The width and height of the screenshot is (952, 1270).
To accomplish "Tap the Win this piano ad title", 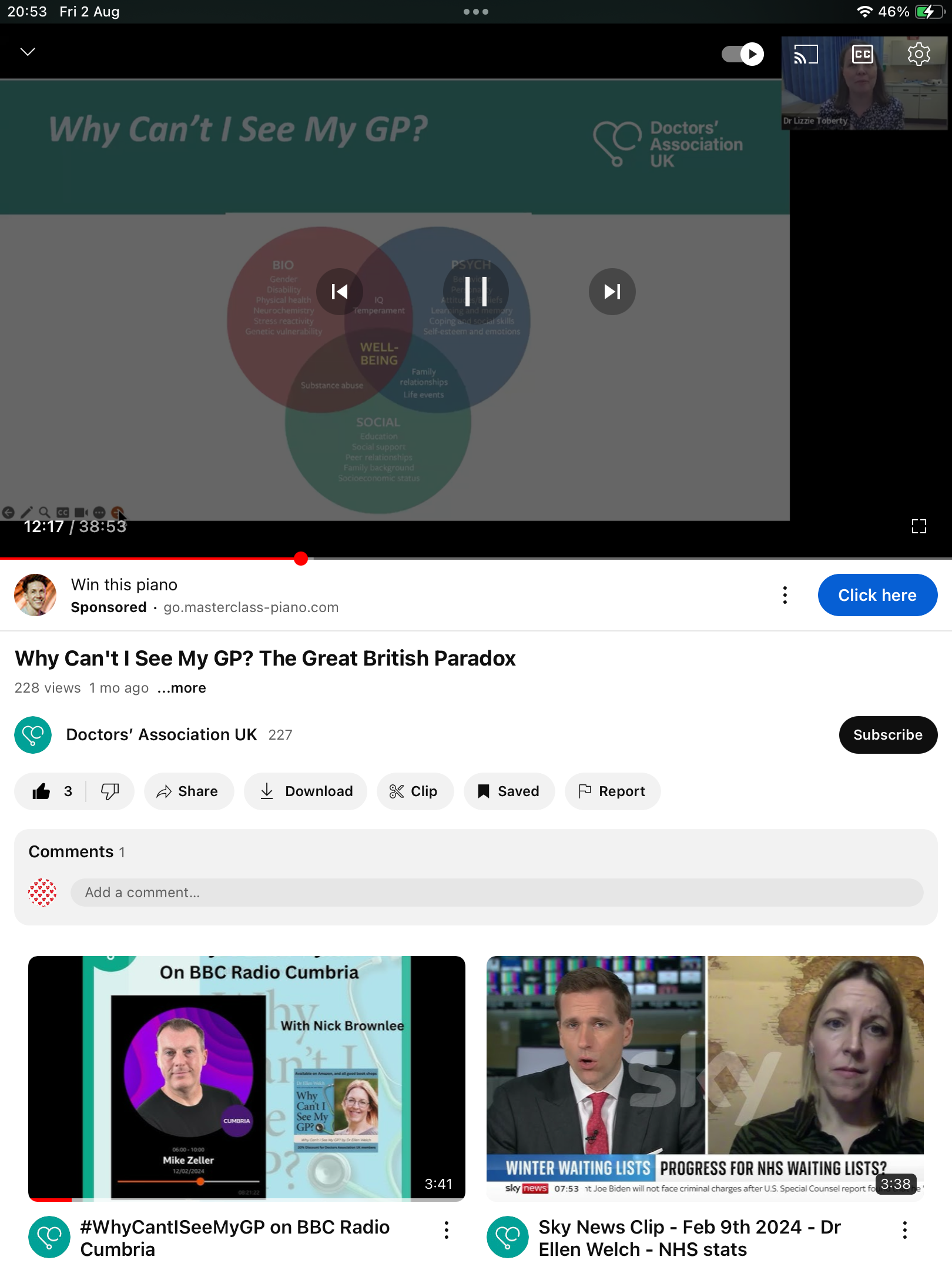I will pyautogui.click(x=124, y=584).
